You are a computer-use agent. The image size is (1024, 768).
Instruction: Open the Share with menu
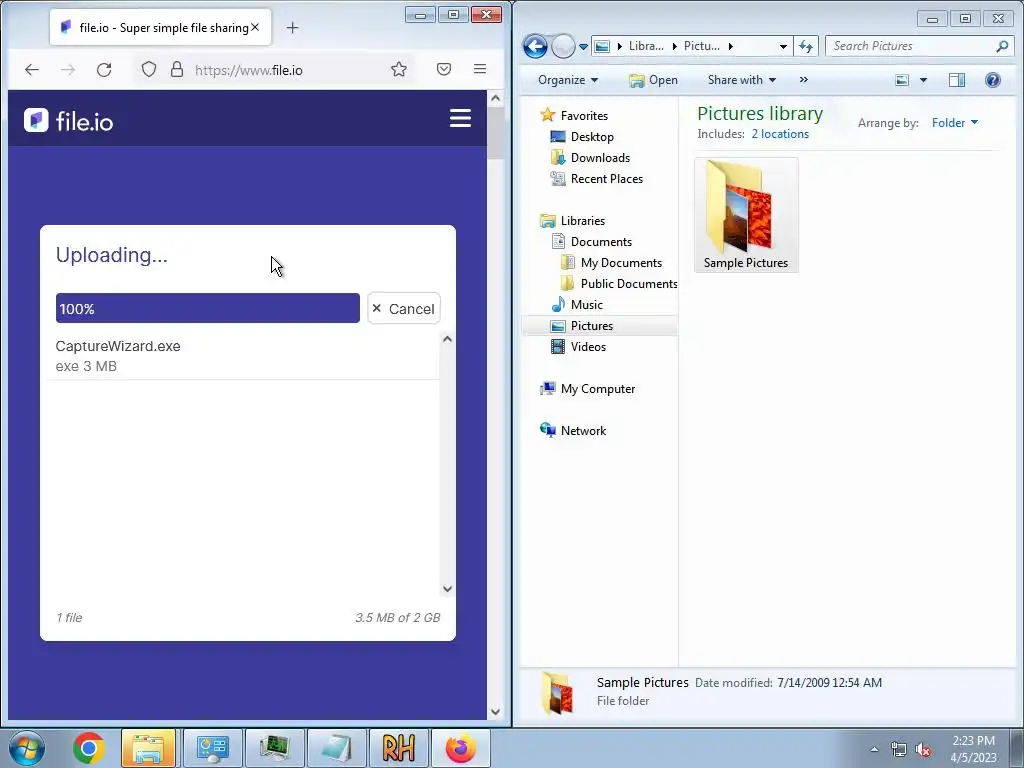[742, 80]
